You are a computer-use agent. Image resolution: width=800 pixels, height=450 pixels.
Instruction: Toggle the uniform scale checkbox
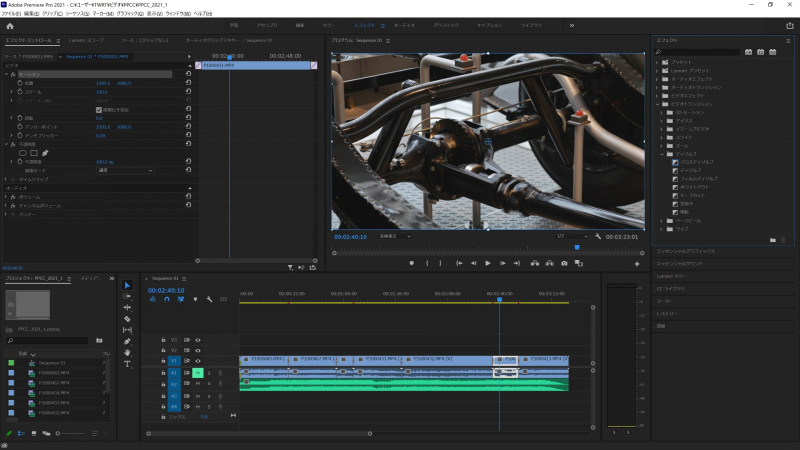point(98,110)
